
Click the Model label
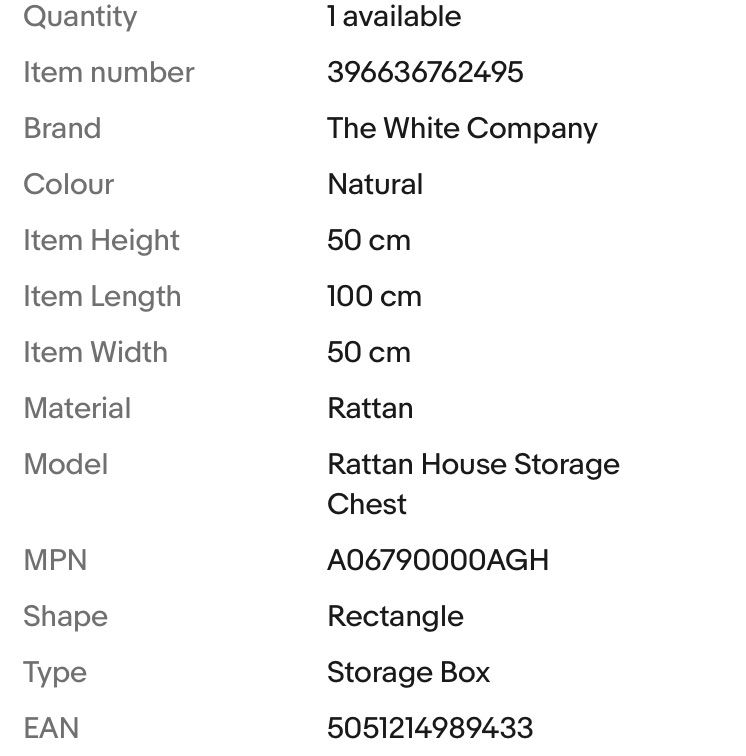65,464
